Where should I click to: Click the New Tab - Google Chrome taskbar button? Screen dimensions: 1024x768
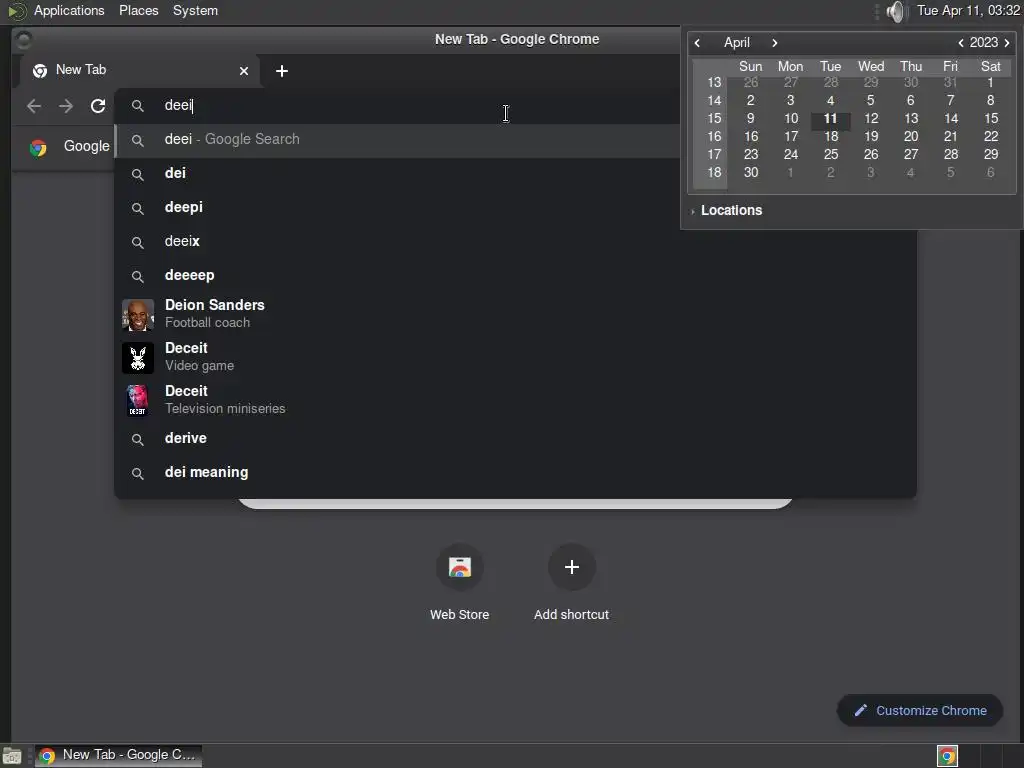[118, 756]
